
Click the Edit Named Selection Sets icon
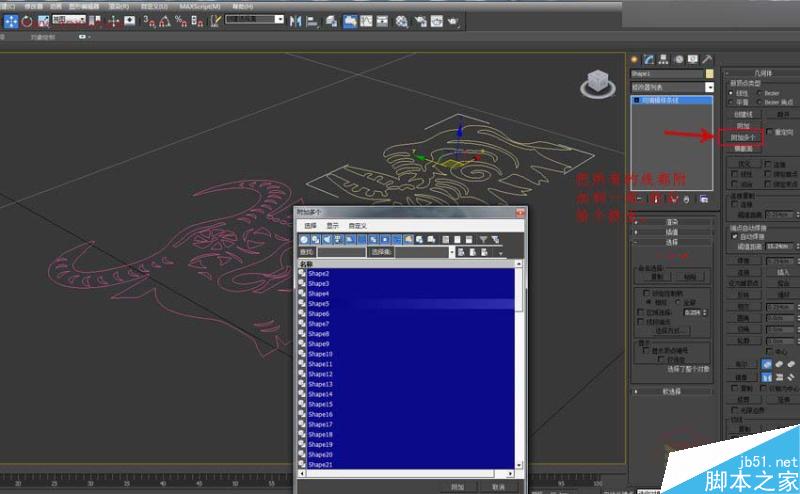point(216,21)
